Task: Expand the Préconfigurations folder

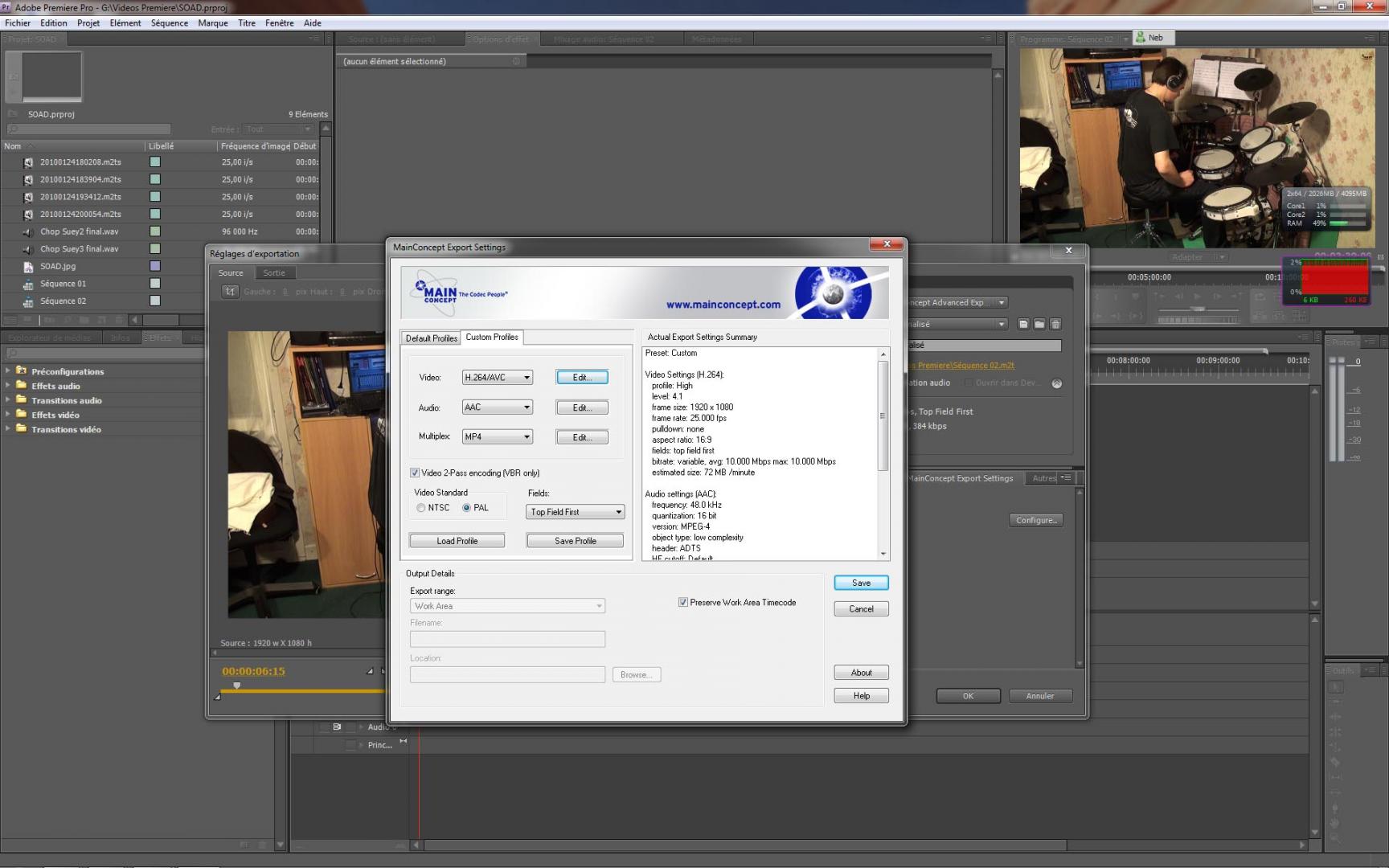Action: click(8, 371)
